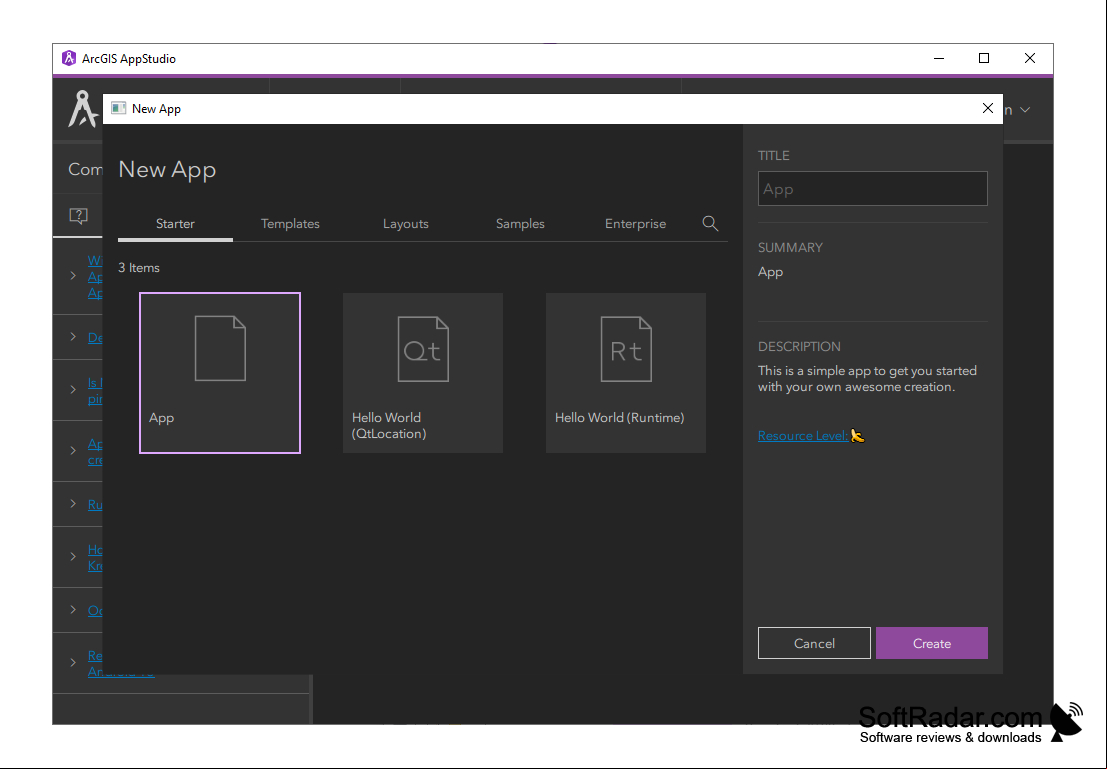
Task: Click the AppStudio compass logo in main window
Action: tap(82, 109)
